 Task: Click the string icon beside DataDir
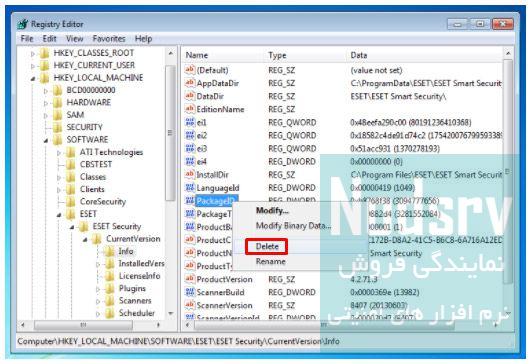pyautogui.click(x=190, y=96)
